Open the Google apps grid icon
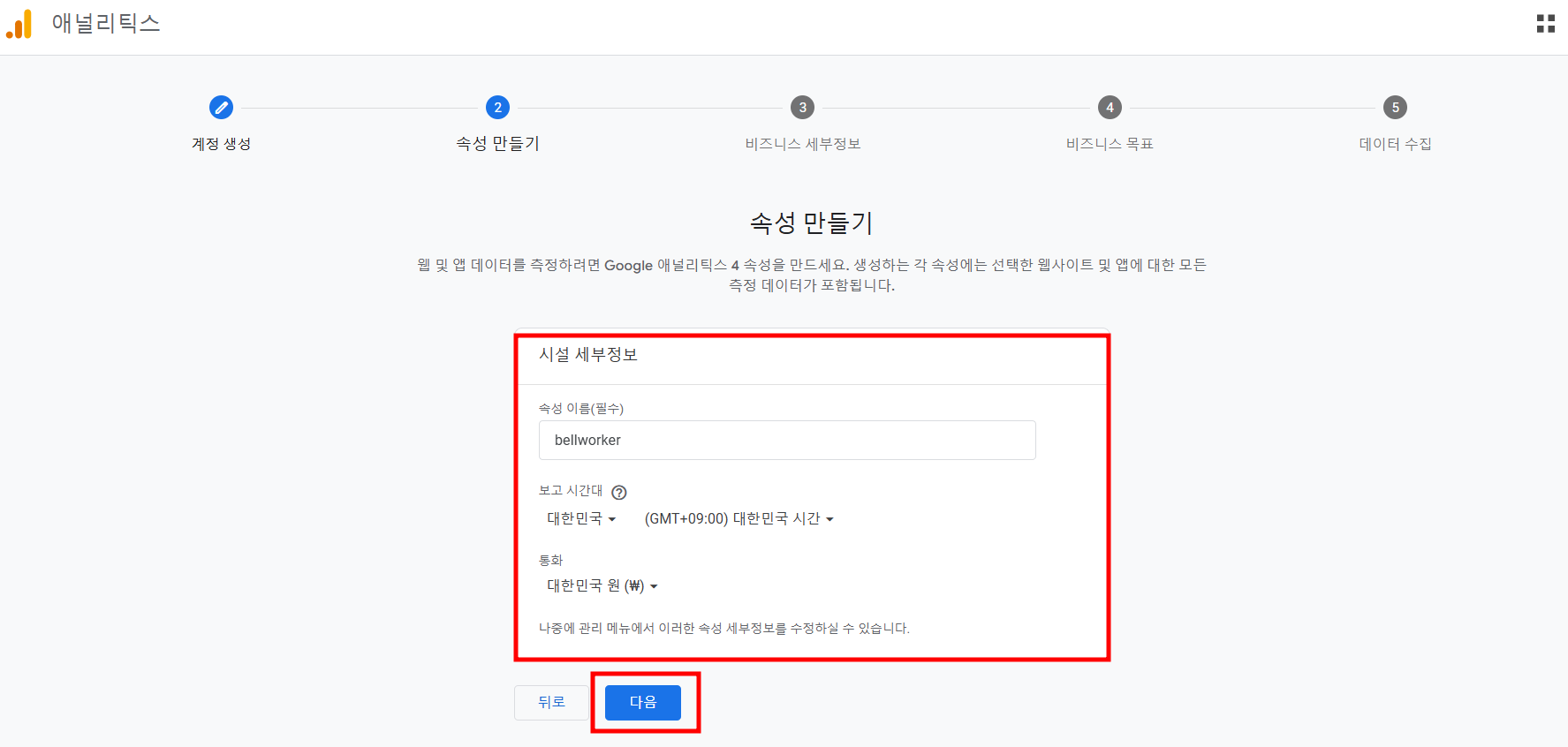This screenshot has width=1568, height=747. click(1545, 24)
